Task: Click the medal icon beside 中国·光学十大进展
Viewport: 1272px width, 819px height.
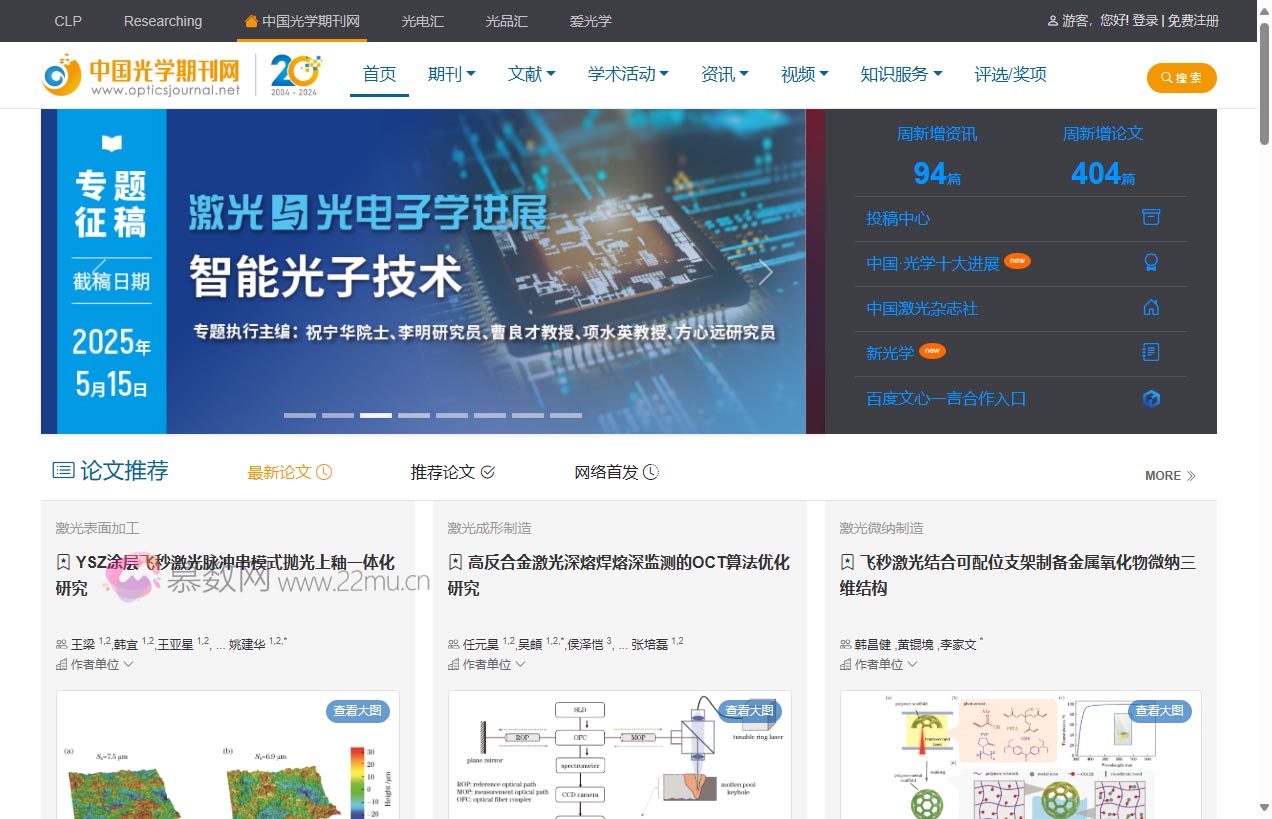Action: (x=1151, y=262)
